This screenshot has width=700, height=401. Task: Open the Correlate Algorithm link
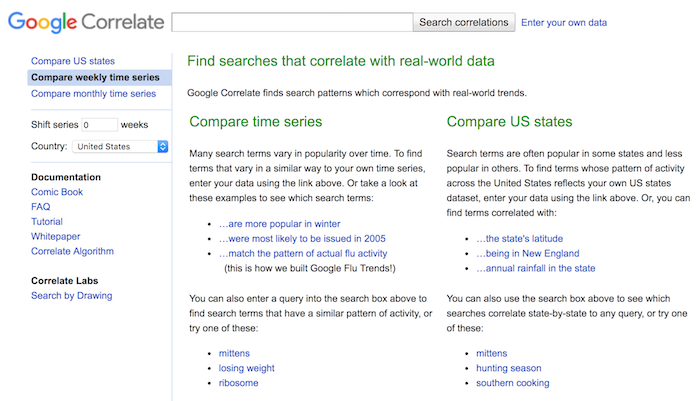point(72,251)
